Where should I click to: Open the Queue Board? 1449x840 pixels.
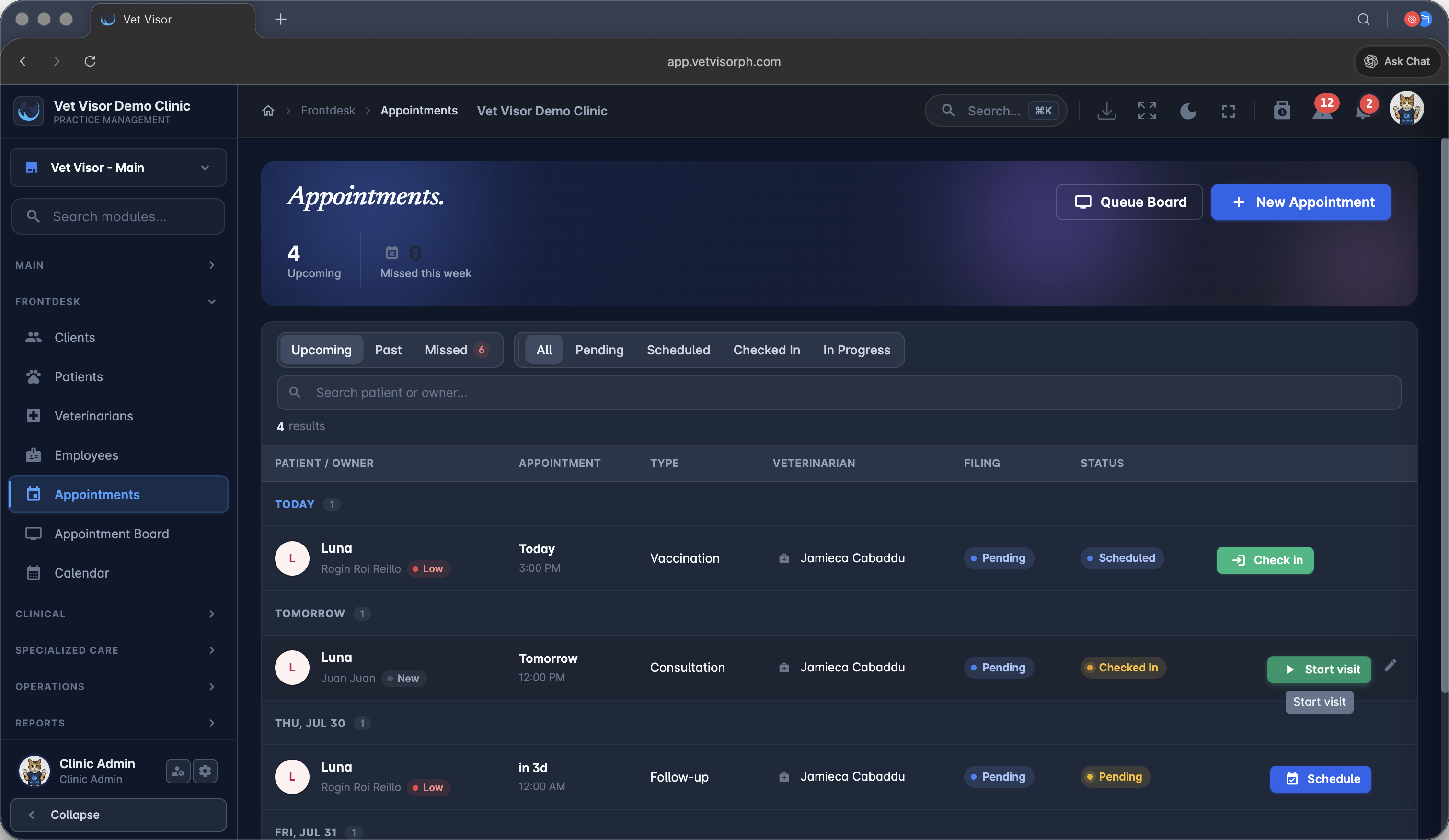coord(1129,202)
